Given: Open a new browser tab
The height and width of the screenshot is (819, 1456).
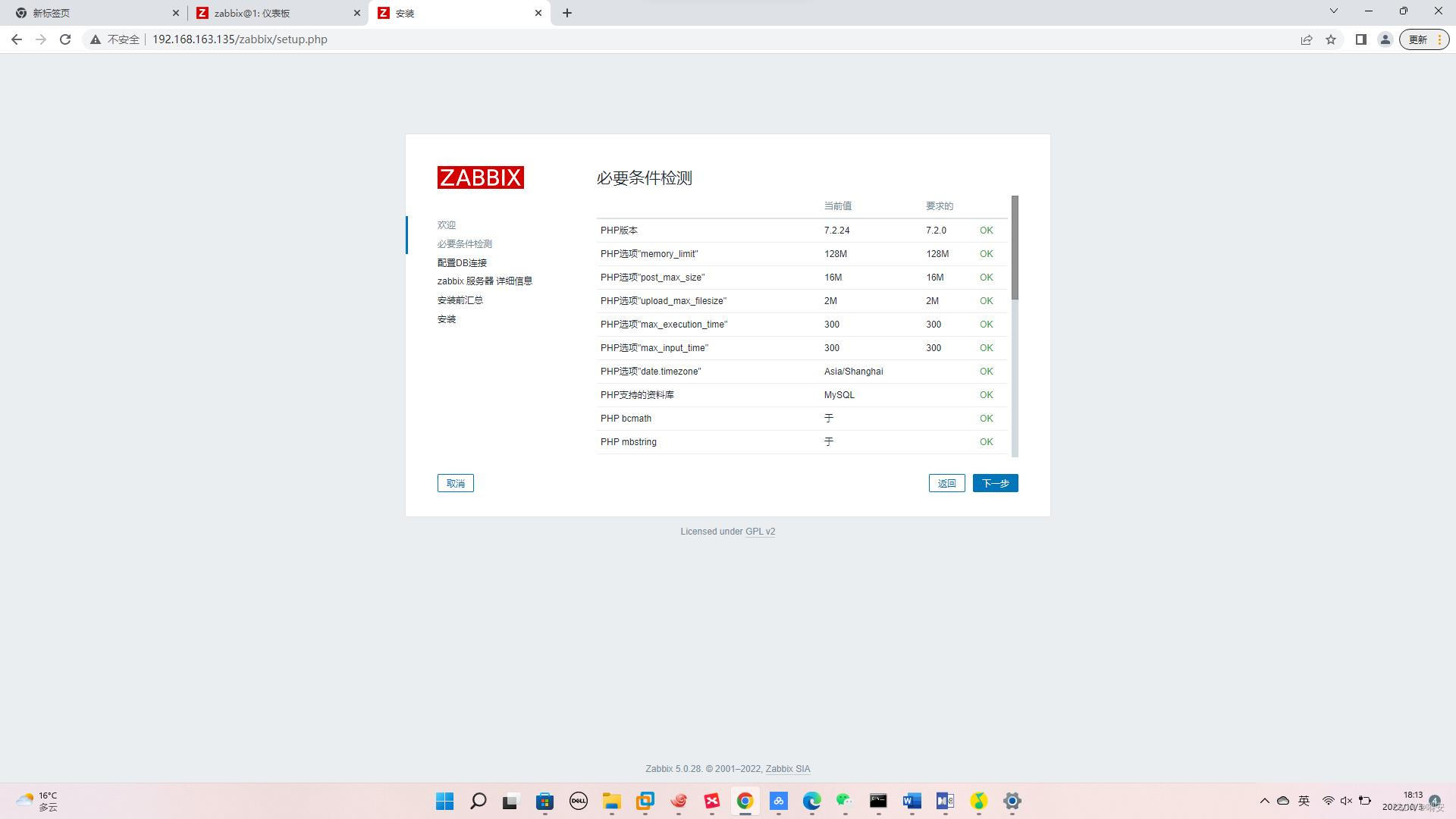Looking at the screenshot, I should [567, 13].
